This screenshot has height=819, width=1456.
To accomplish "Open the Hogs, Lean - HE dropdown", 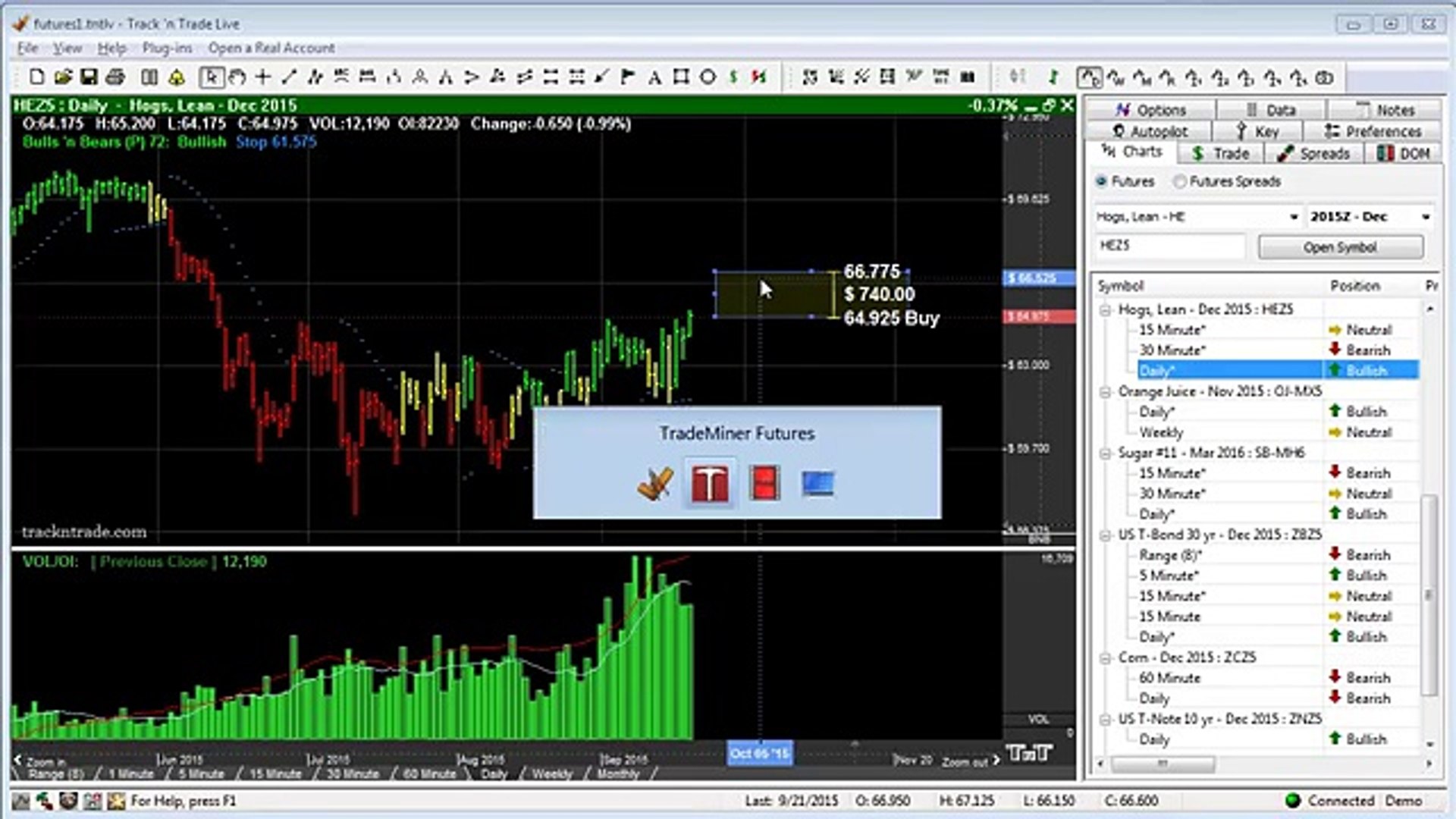I will pos(1293,216).
